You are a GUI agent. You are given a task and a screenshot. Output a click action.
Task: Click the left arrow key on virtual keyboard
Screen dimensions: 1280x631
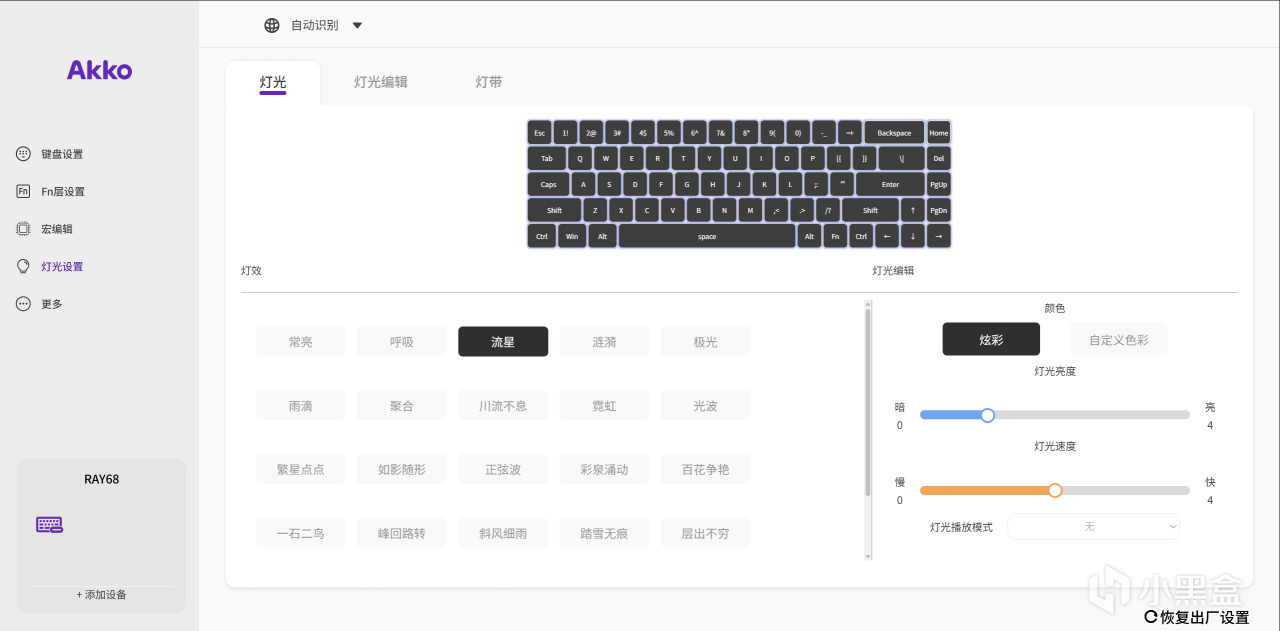click(x=886, y=236)
